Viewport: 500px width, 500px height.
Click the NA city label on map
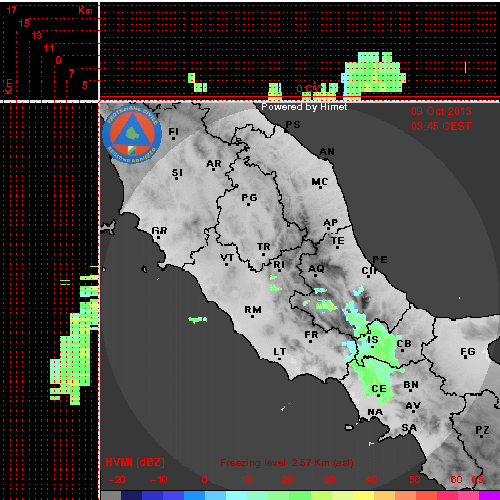tap(375, 412)
